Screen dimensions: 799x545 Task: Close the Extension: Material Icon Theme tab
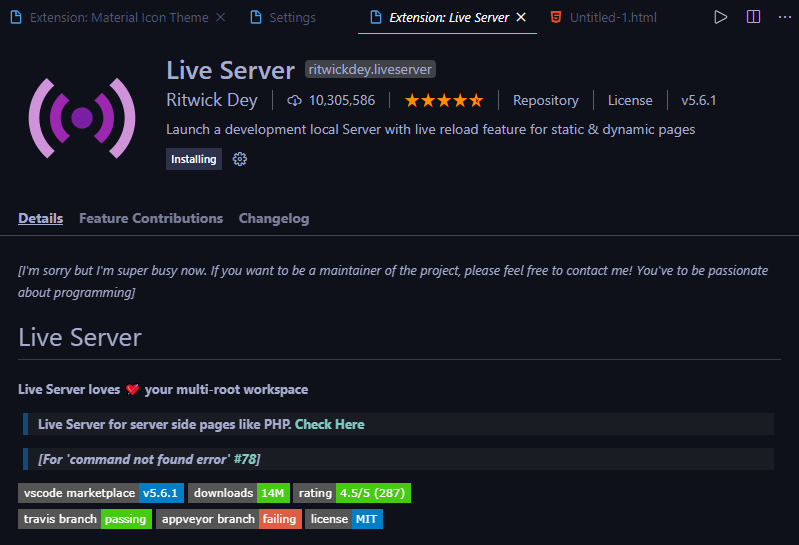point(220,17)
